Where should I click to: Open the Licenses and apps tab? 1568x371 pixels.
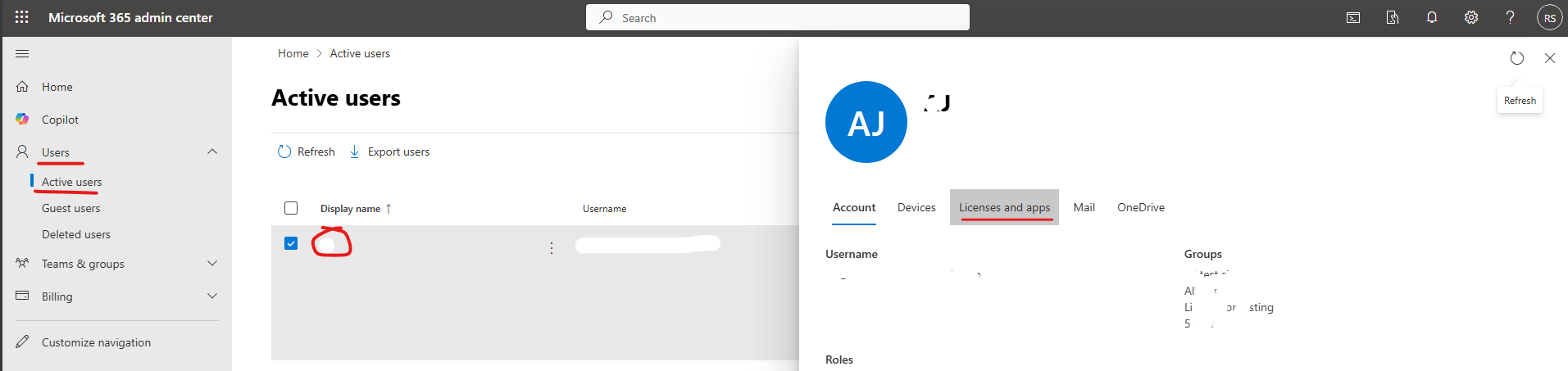pyautogui.click(x=1005, y=207)
